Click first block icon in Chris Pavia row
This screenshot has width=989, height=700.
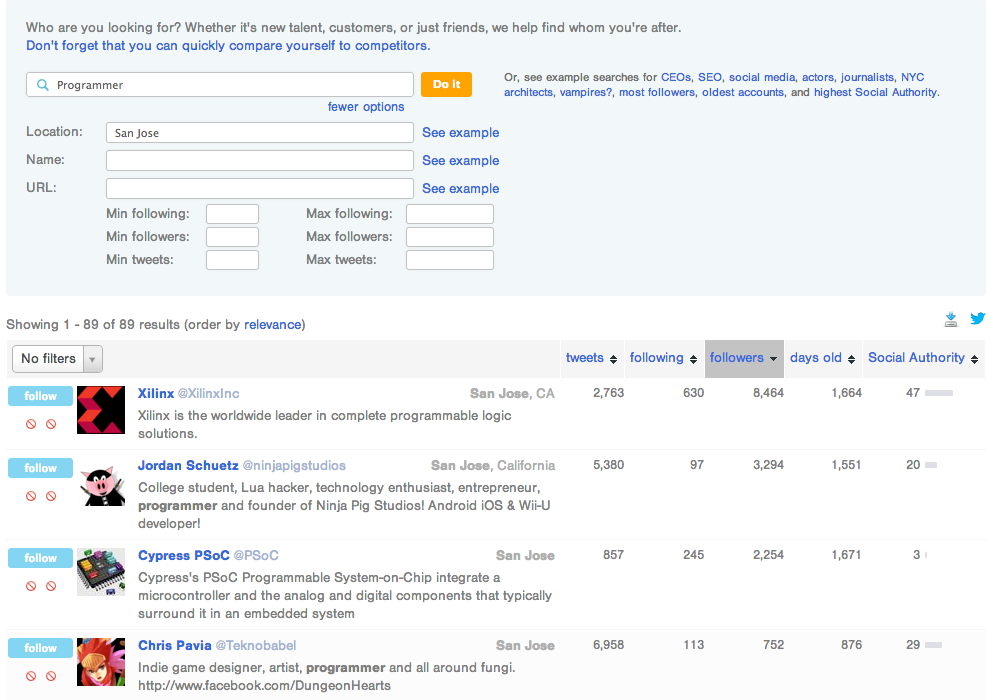pos(31,676)
